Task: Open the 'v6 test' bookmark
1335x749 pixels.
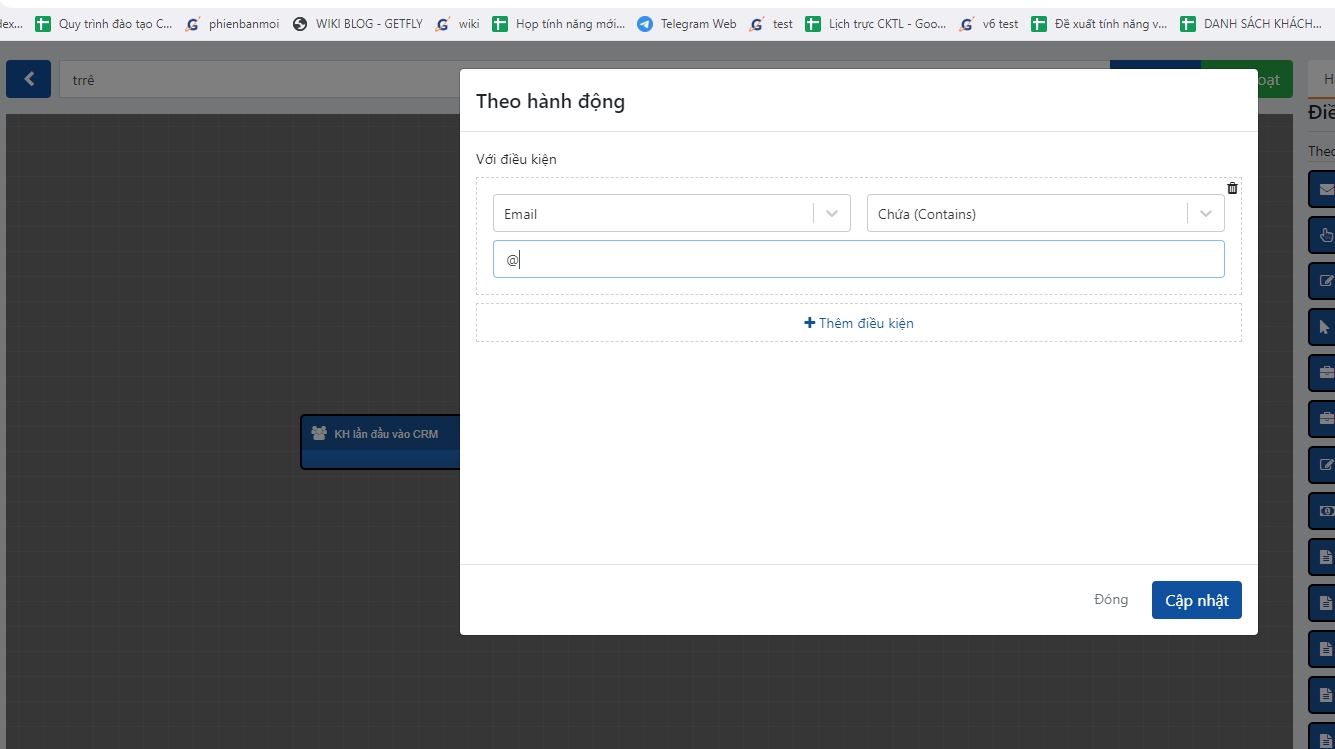Action: tap(989, 24)
